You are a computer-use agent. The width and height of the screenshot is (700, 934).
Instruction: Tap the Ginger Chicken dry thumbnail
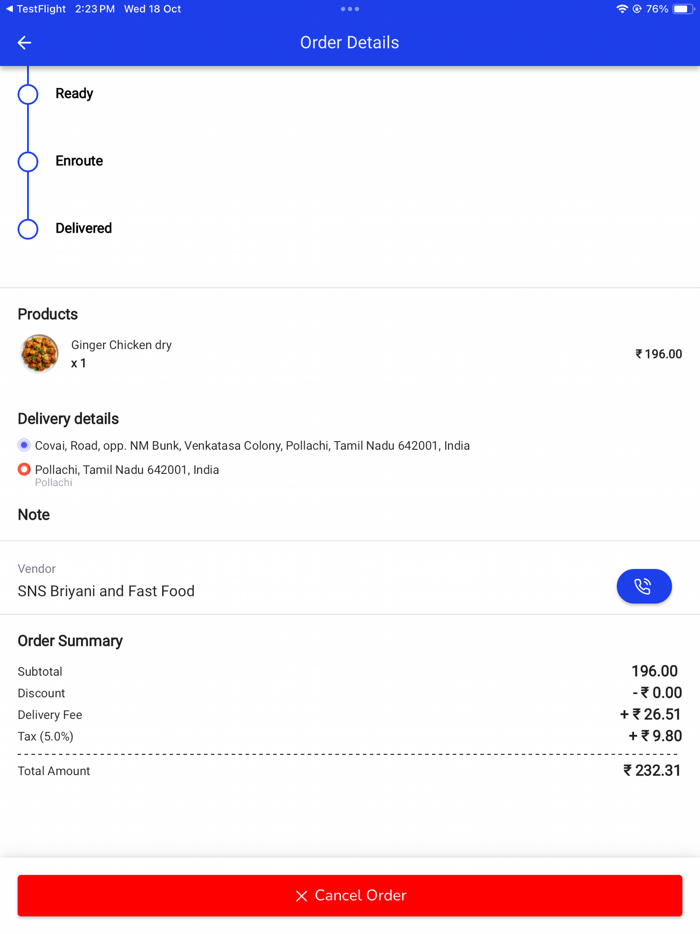pyautogui.click(x=38, y=353)
